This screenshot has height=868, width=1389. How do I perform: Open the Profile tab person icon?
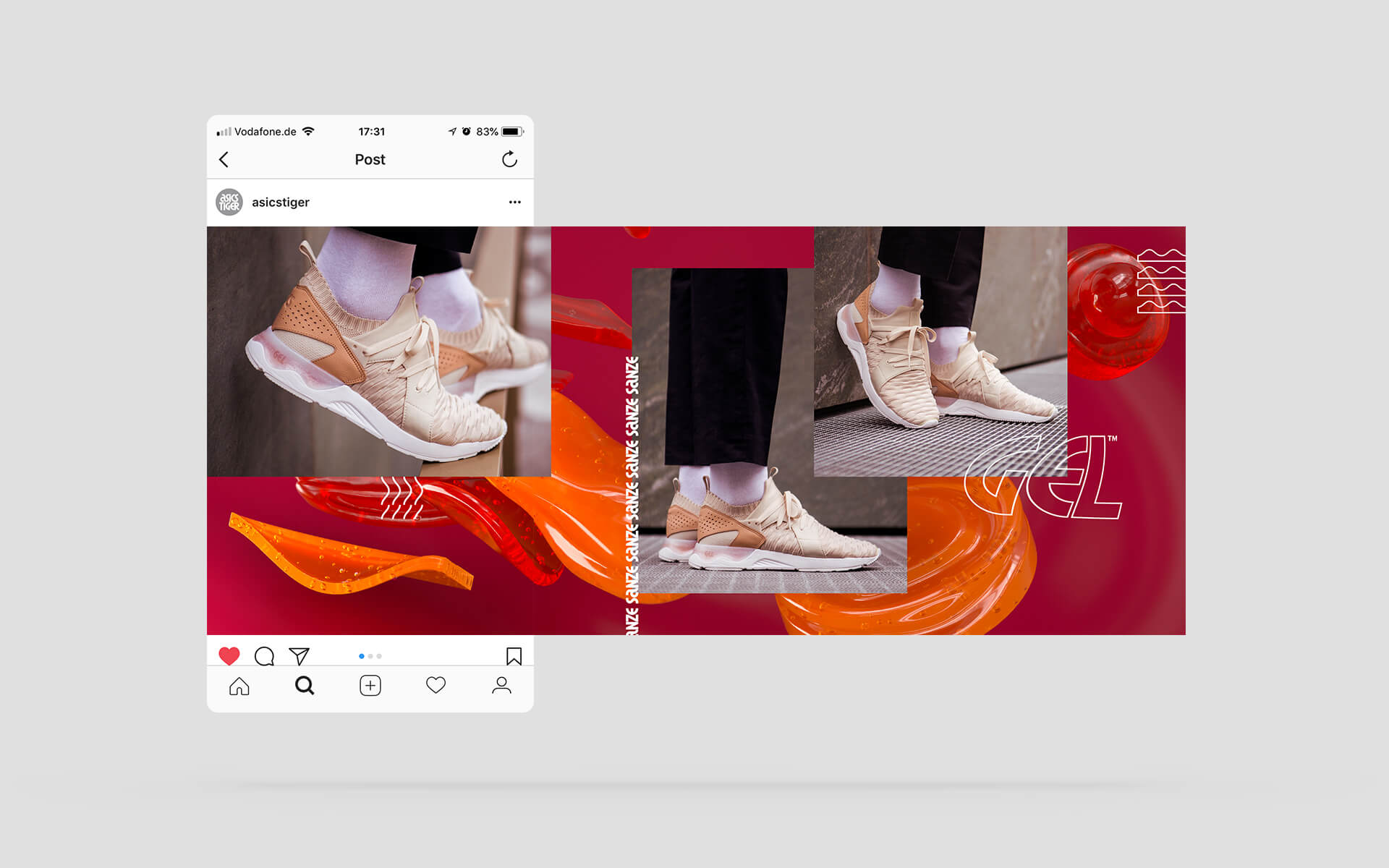point(501,686)
